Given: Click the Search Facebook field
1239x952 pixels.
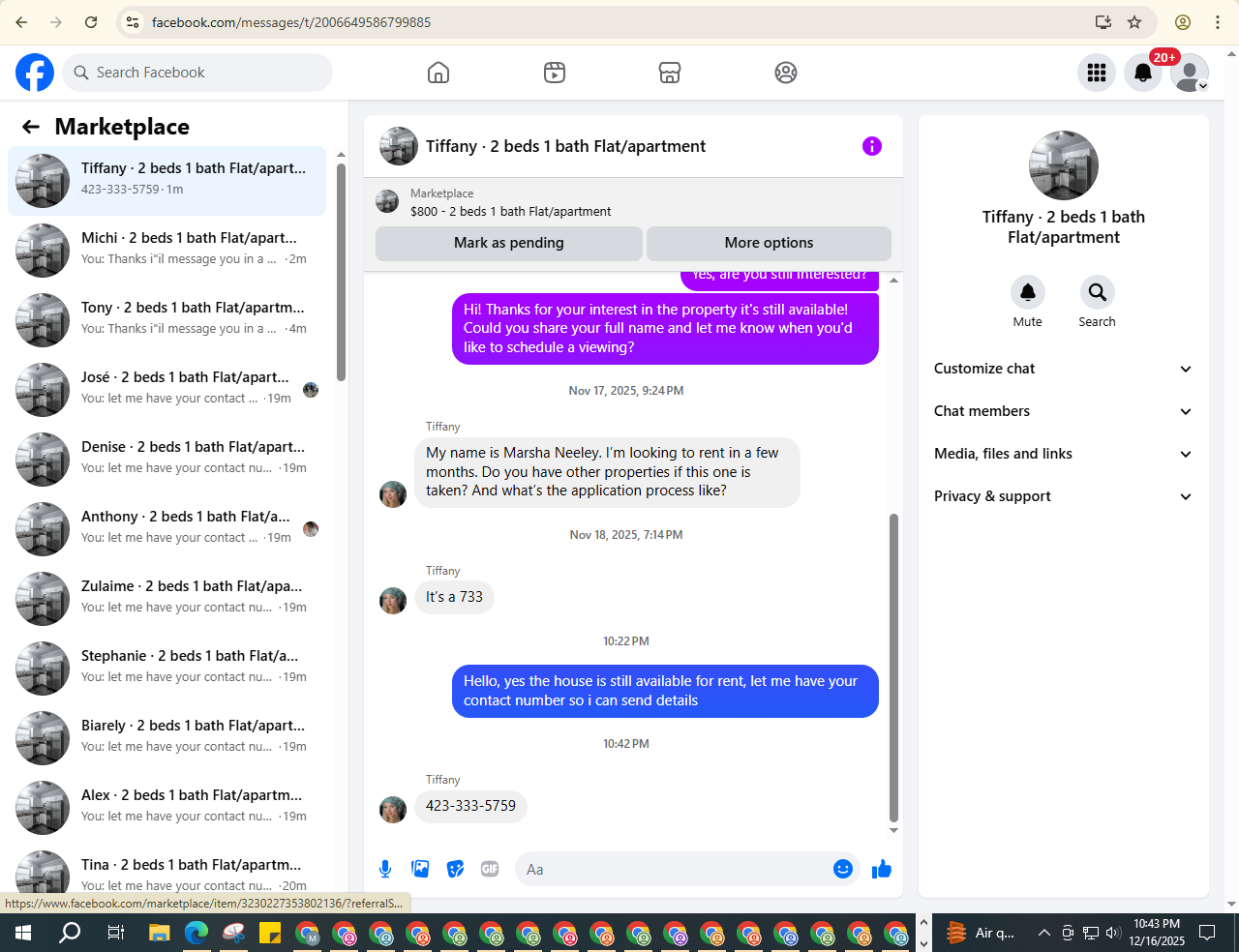Looking at the screenshot, I should point(198,73).
